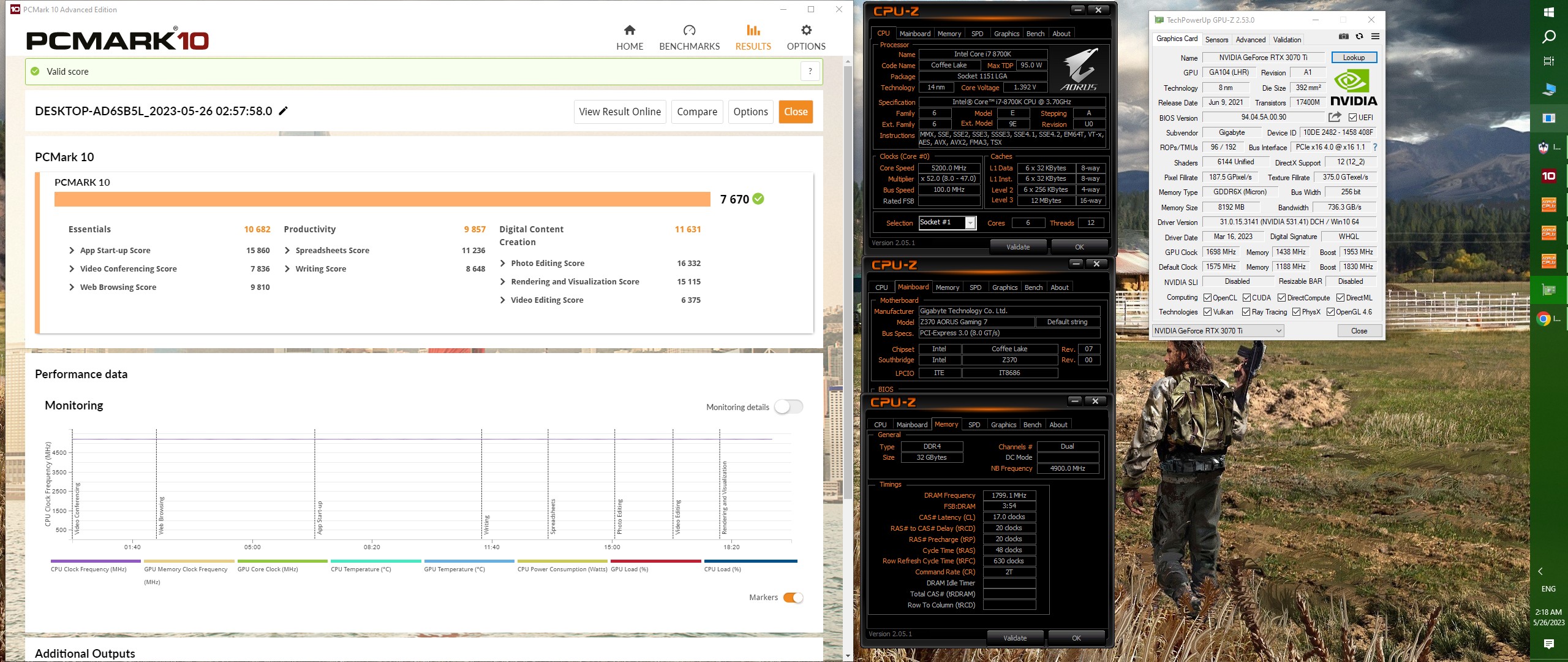This screenshot has height=662, width=1568.
Task: Open the Graphics tab in Memory CPU-Z window
Action: coord(1003,425)
